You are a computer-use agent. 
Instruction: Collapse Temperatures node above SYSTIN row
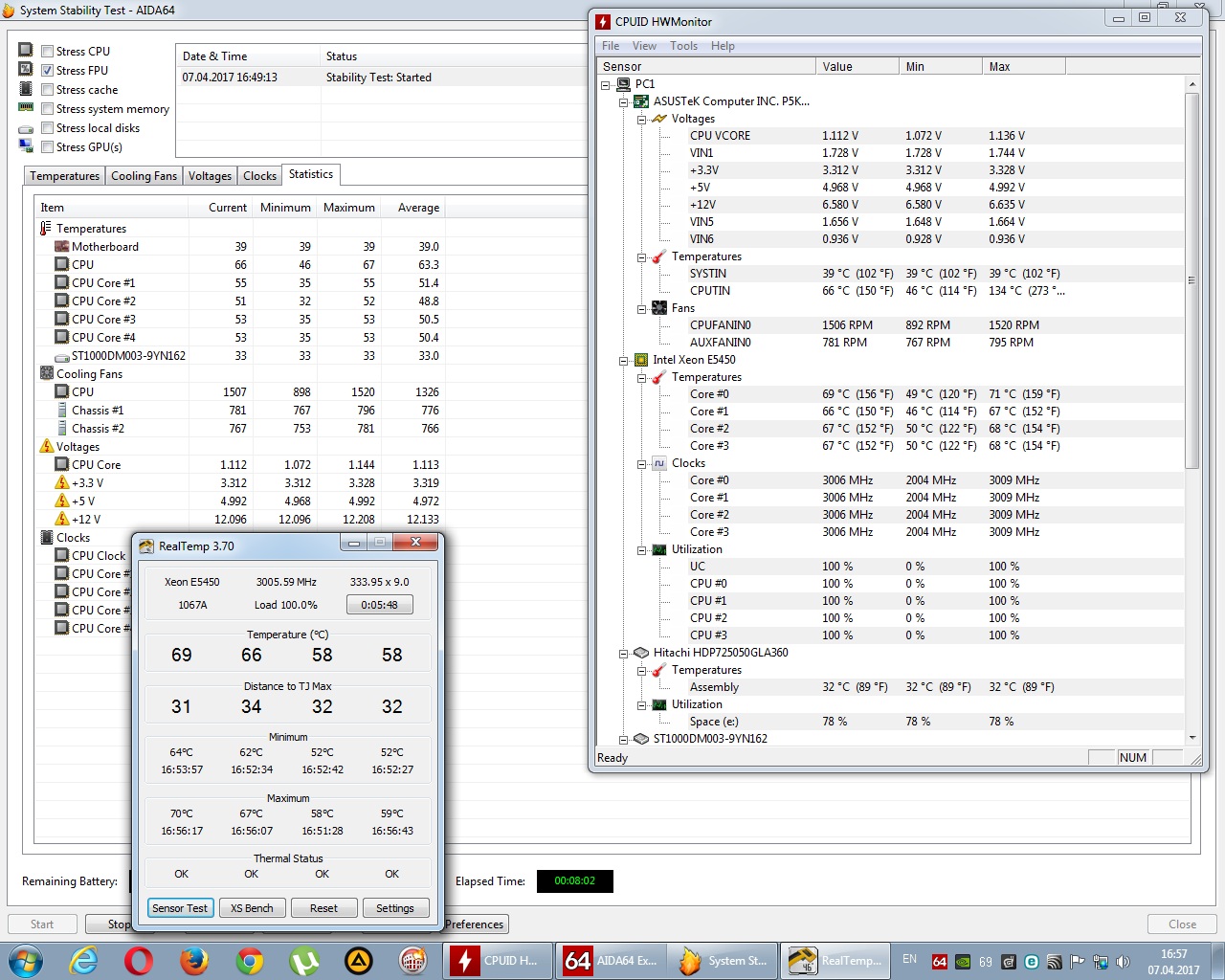tap(642, 256)
